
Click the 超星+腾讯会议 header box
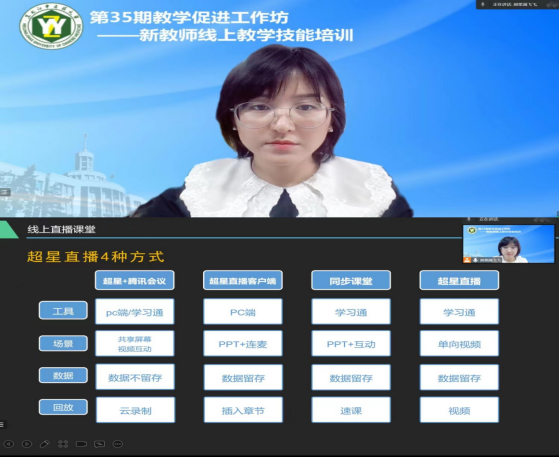[135, 280]
